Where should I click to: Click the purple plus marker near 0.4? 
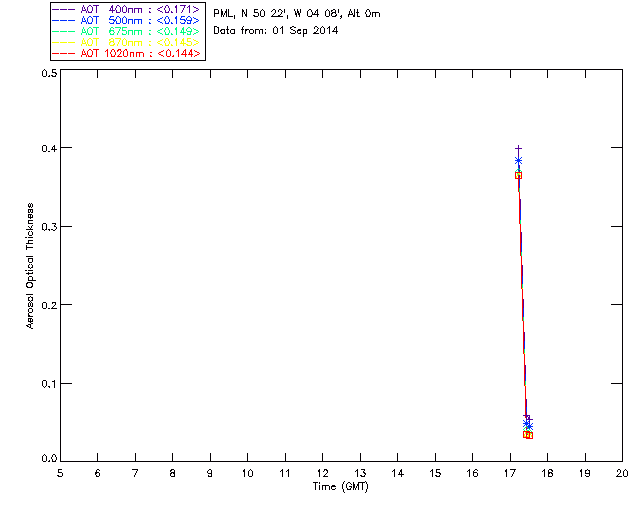point(518,149)
